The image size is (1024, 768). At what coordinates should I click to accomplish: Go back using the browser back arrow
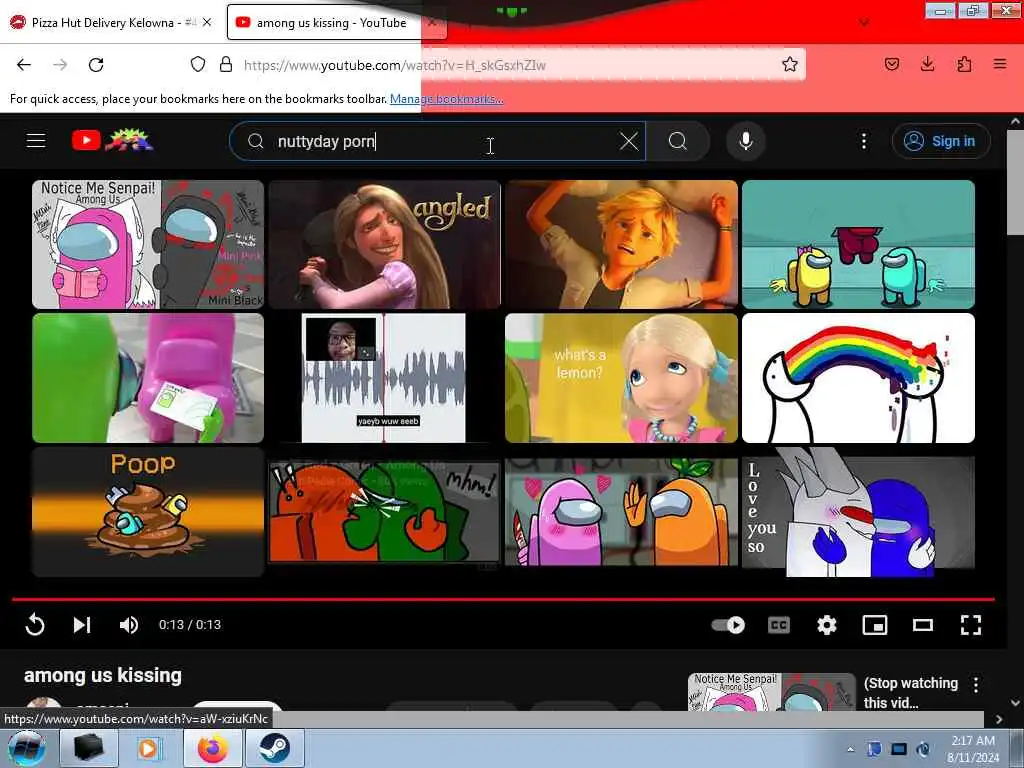[24, 65]
